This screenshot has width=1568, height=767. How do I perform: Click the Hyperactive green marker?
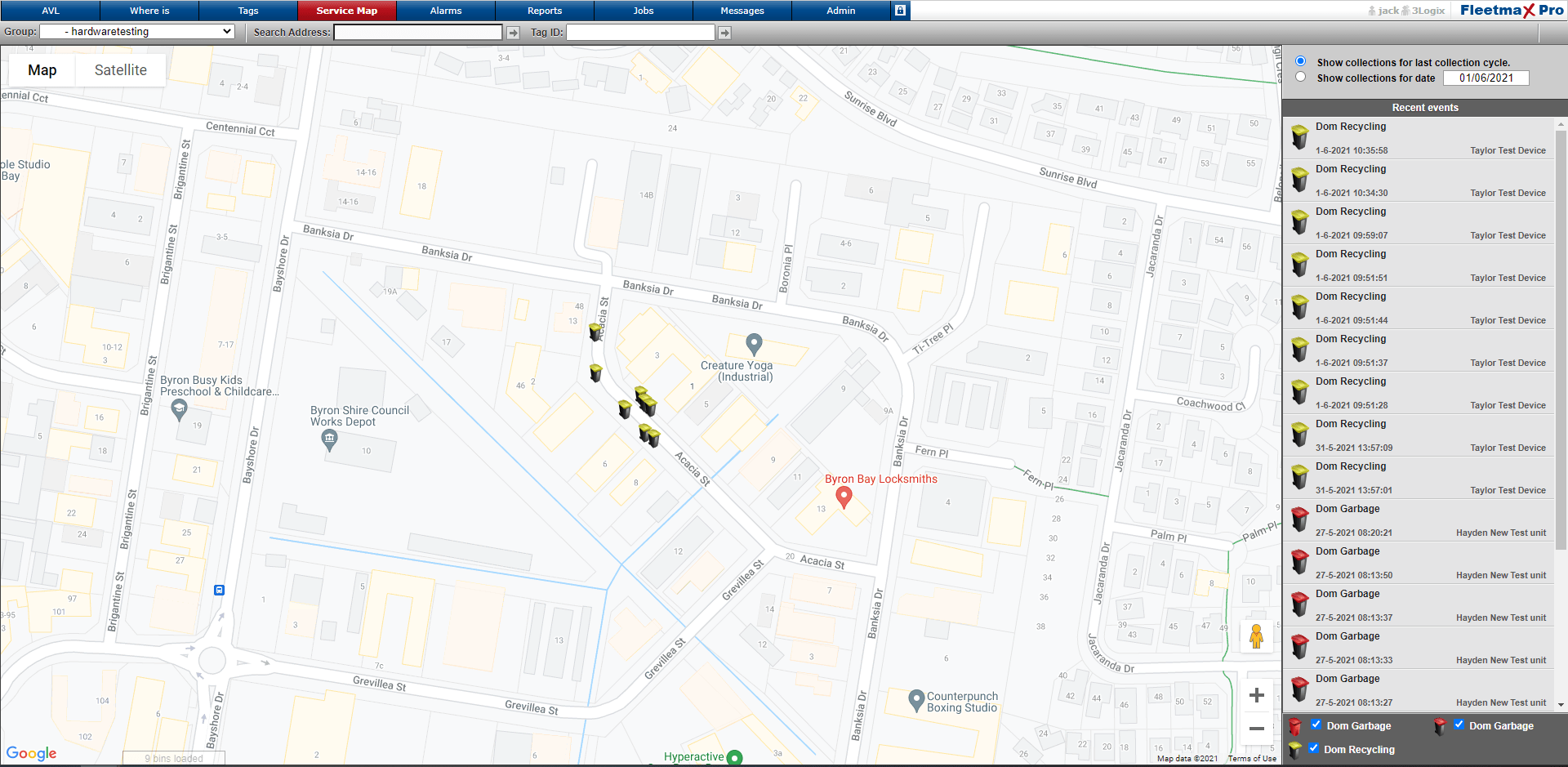pos(734,758)
